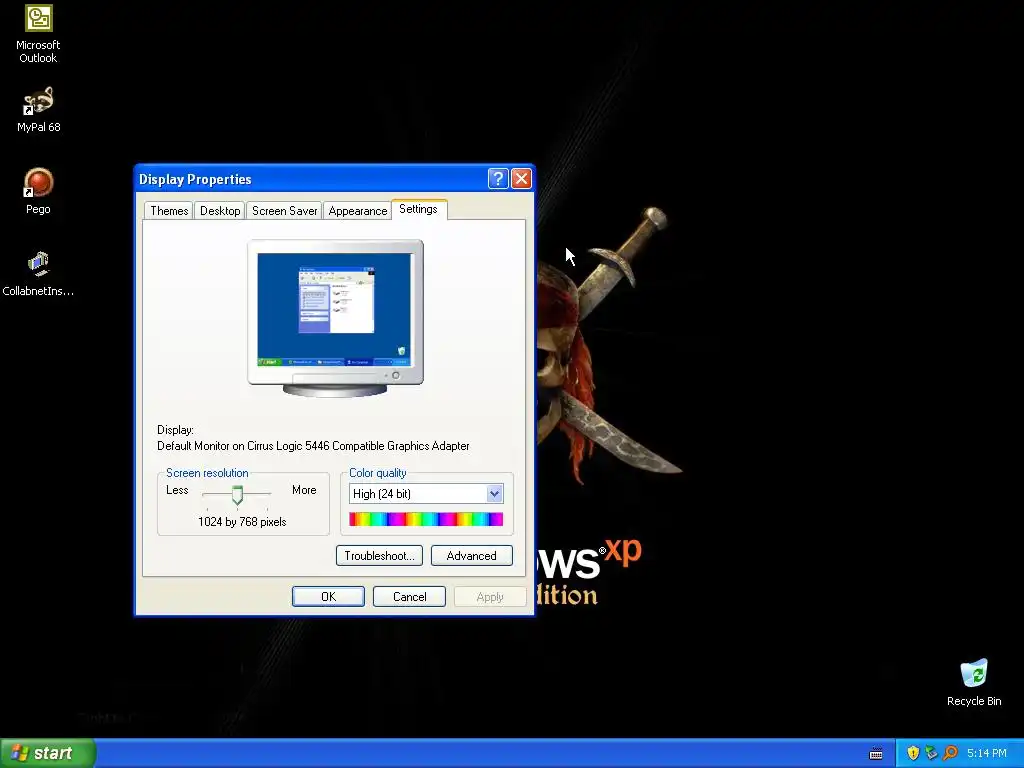Close the Display Properties dialog
Screen dimensions: 1024x768
(x=521, y=178)
